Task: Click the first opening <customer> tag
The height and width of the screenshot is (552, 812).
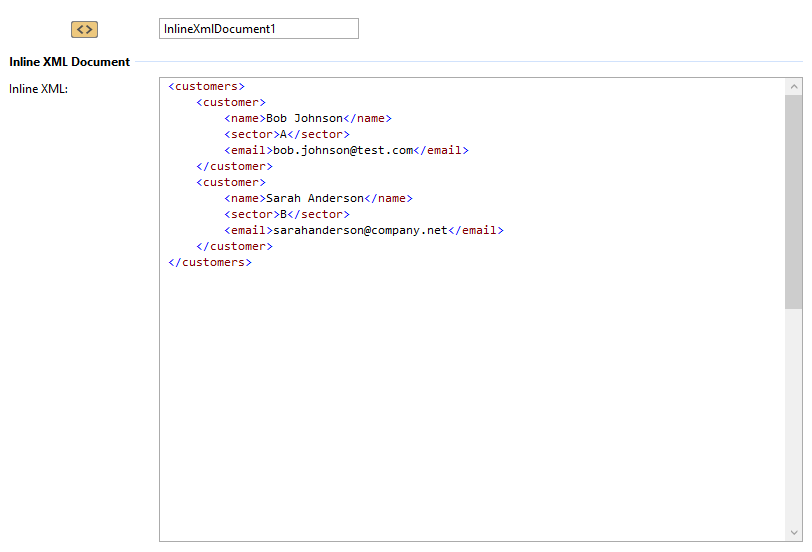Action: pos(231,102)
